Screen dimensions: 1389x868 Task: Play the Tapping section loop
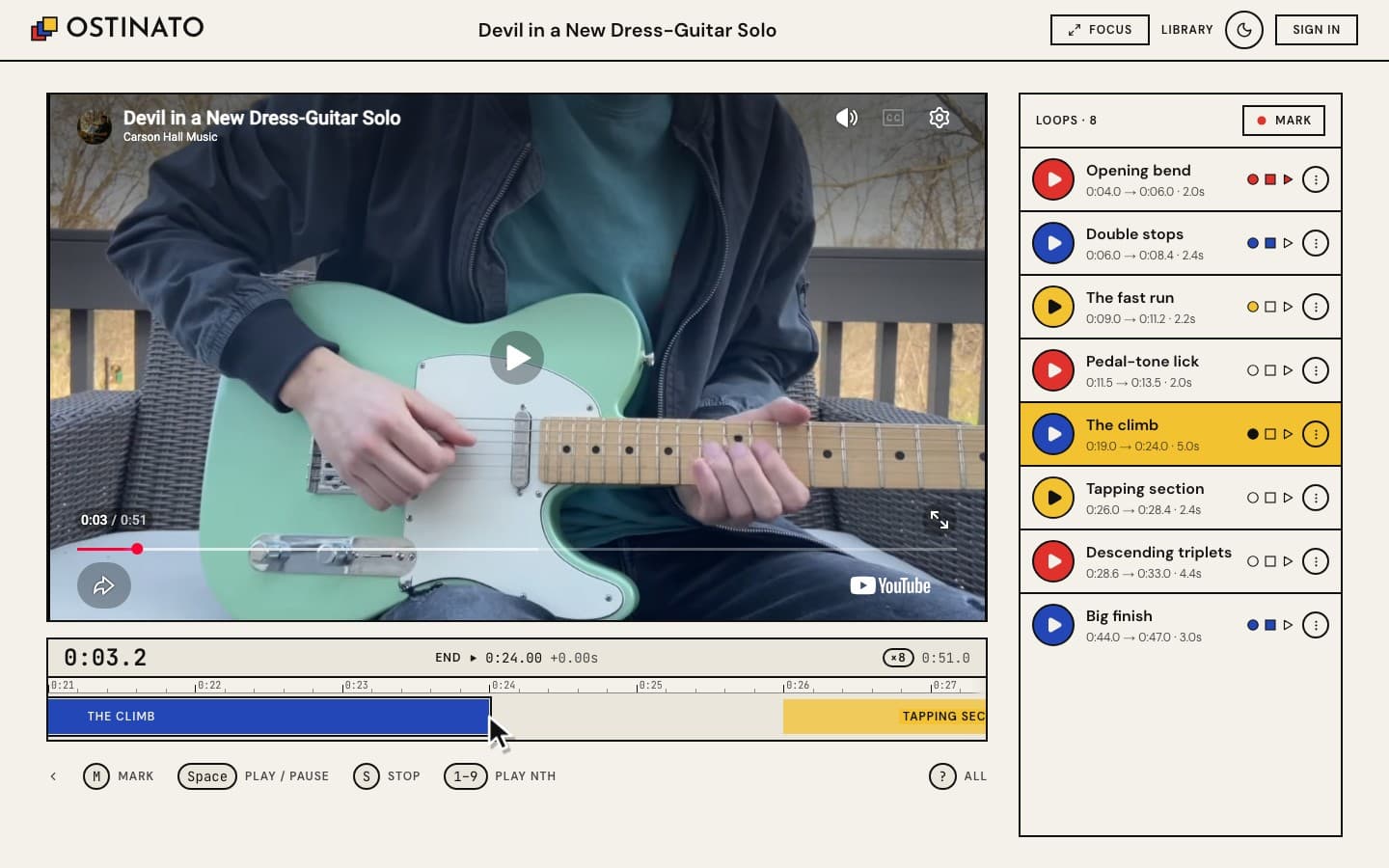[1053, 498]
